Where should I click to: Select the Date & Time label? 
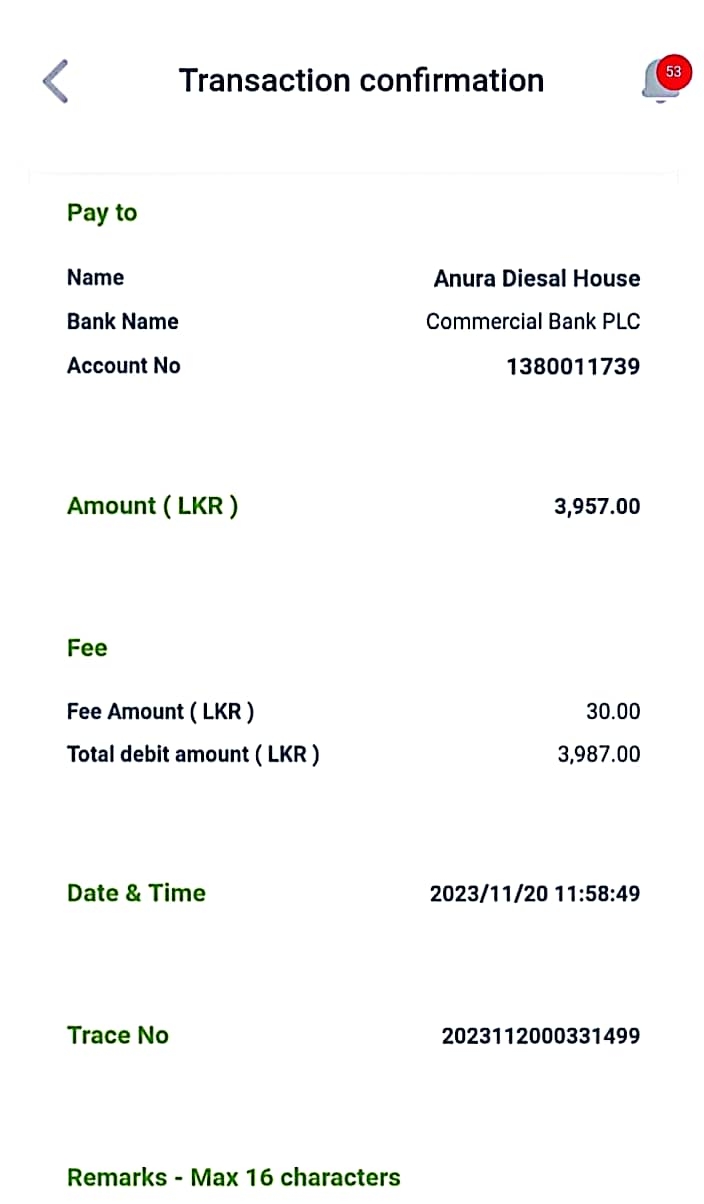[136, 893]
